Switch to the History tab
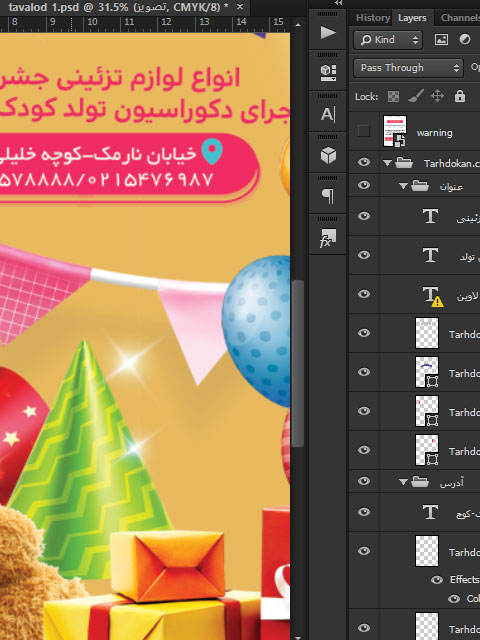This screenshot has height=640, width=480. click(x=373, y=18)
